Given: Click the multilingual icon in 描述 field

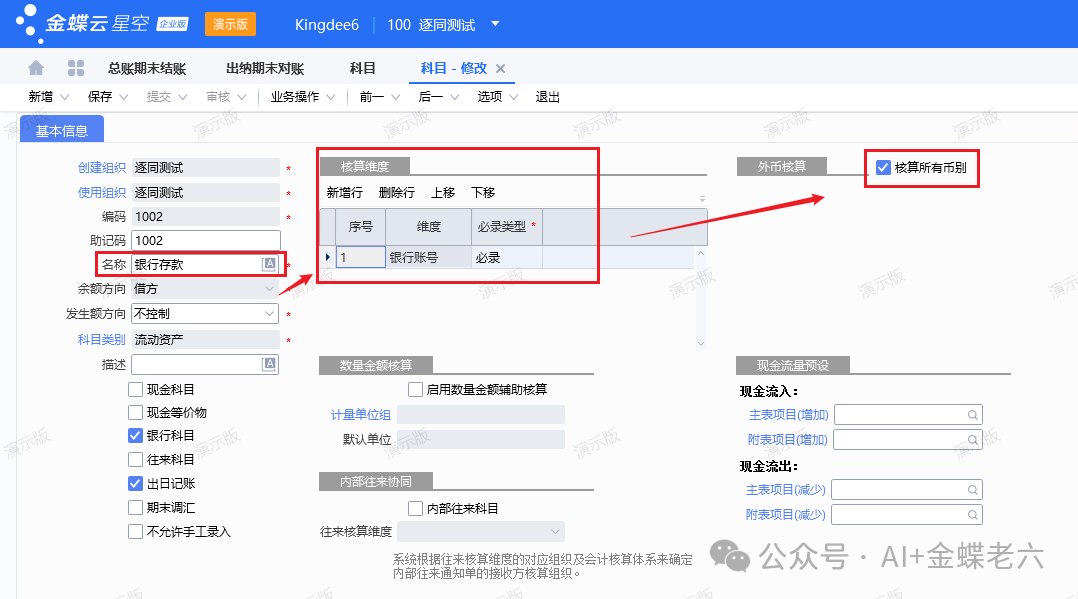Looking at the screenshot, I should tap(269, 364).
